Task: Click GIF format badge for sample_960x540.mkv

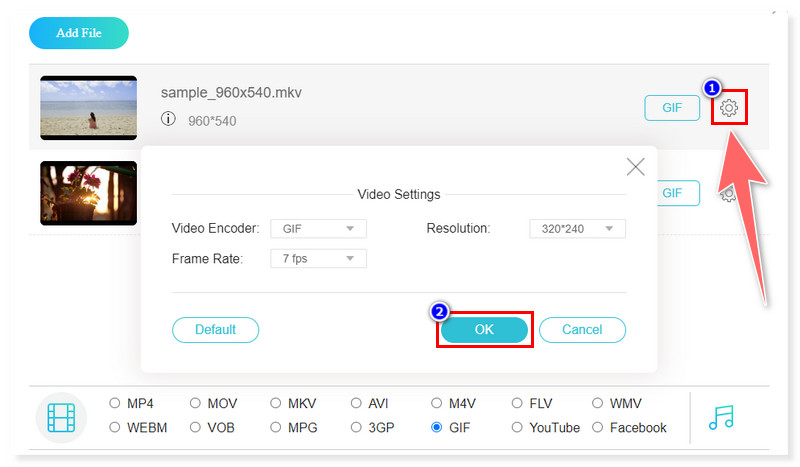Action: 672,108
